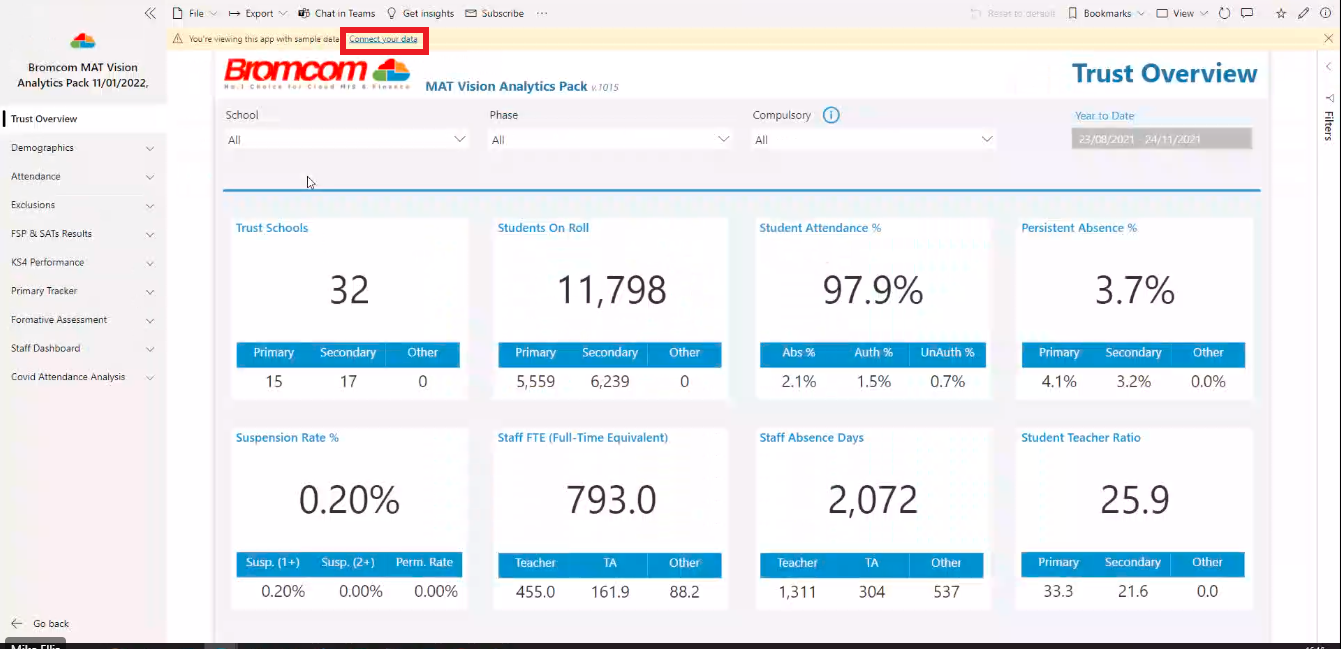Open the More options ellipsis menu
1341x649 pixels.
541,13
